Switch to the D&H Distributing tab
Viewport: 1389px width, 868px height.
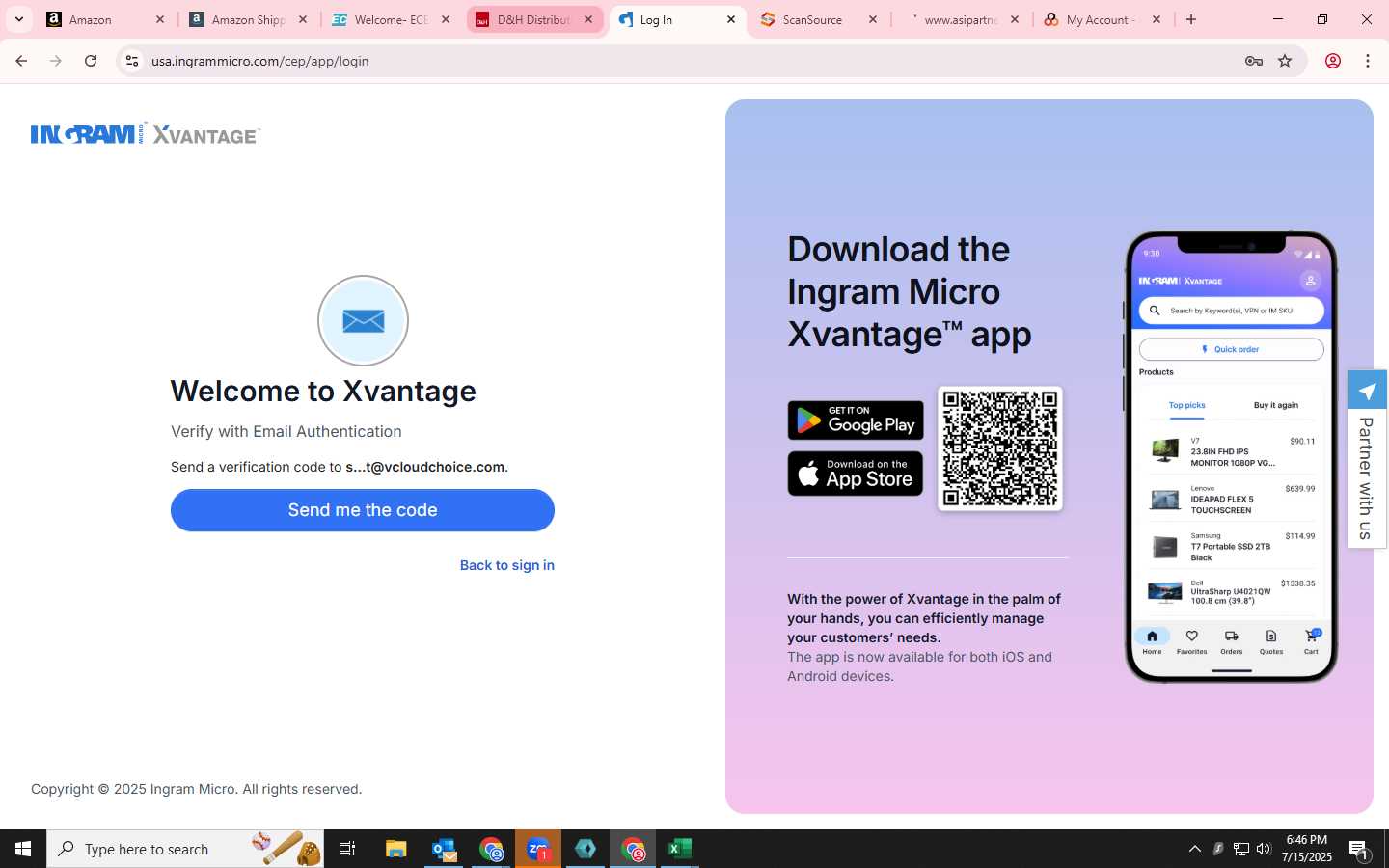532,19
